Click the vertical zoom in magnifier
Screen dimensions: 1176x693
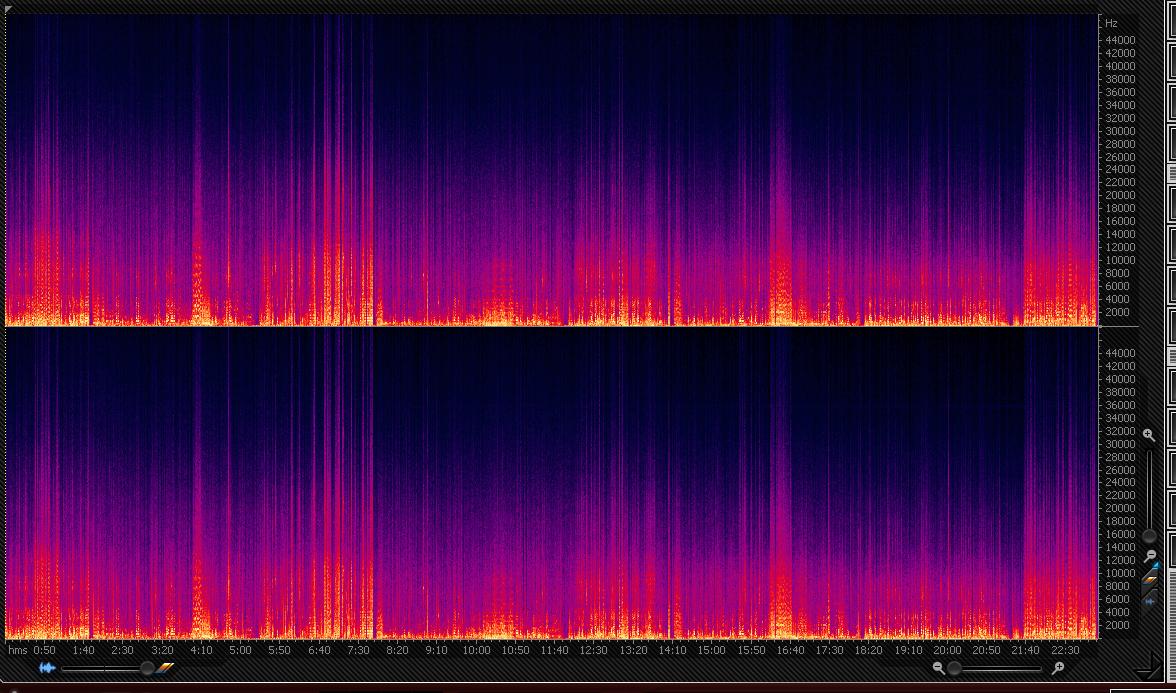[x=1149, y=436]
